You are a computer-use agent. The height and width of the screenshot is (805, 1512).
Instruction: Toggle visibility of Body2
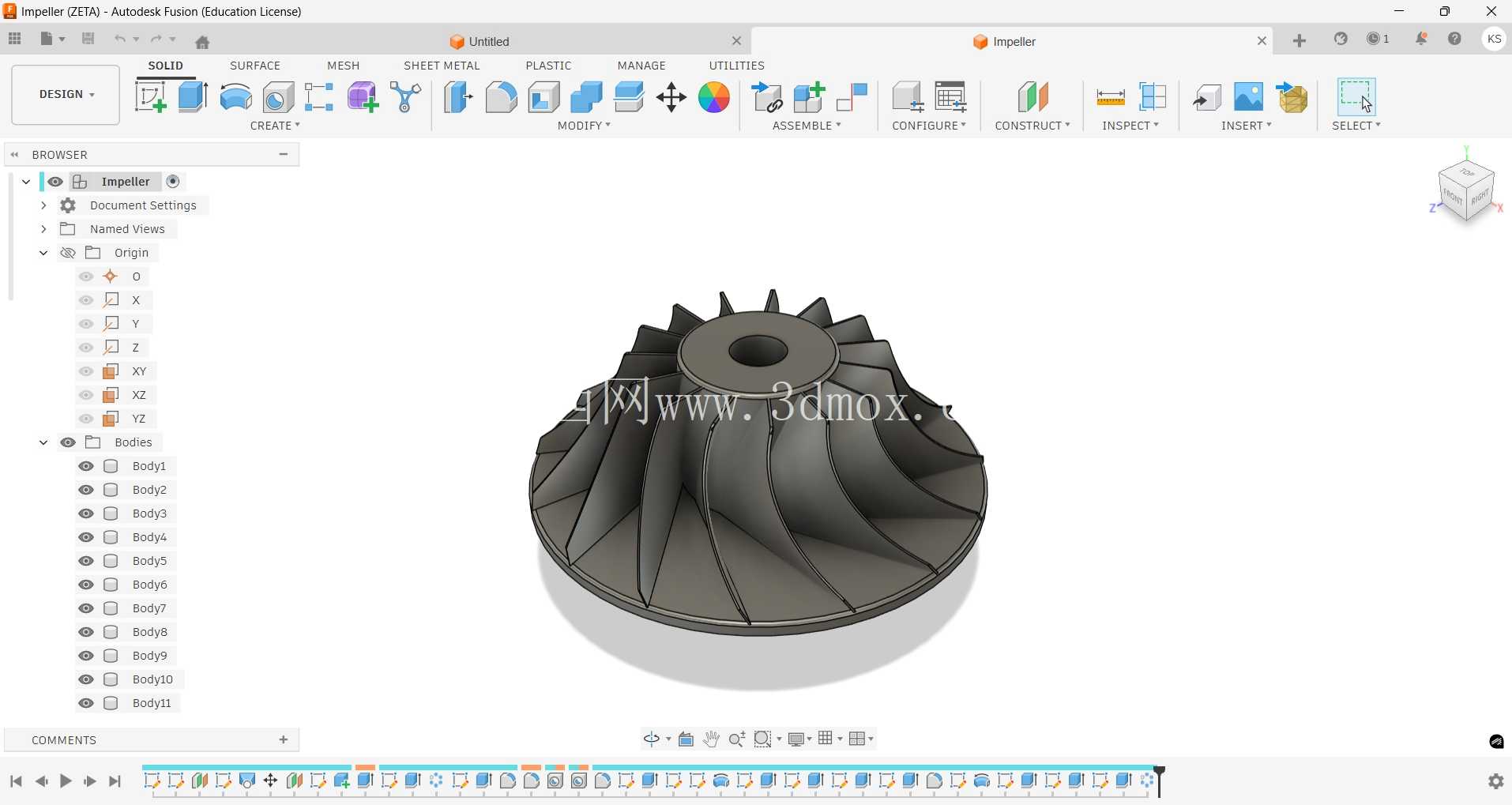pyautogui.click(x=86, y=490)
